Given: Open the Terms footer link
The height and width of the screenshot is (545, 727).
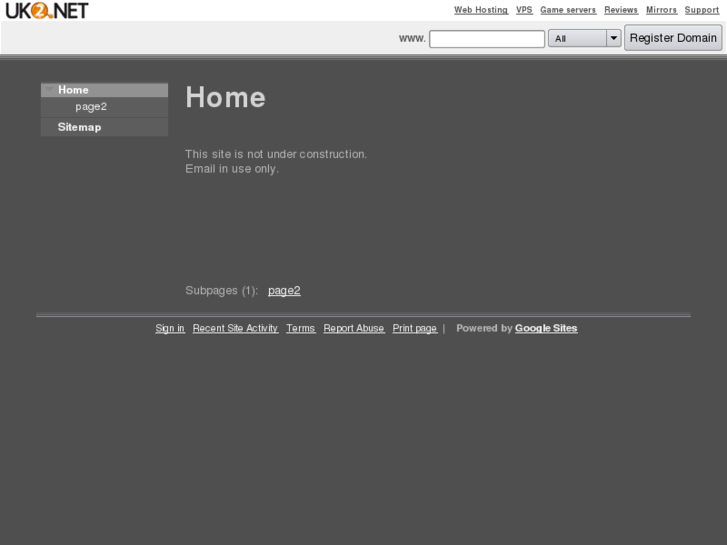Looking at the screenshot, I should (300, 328).
